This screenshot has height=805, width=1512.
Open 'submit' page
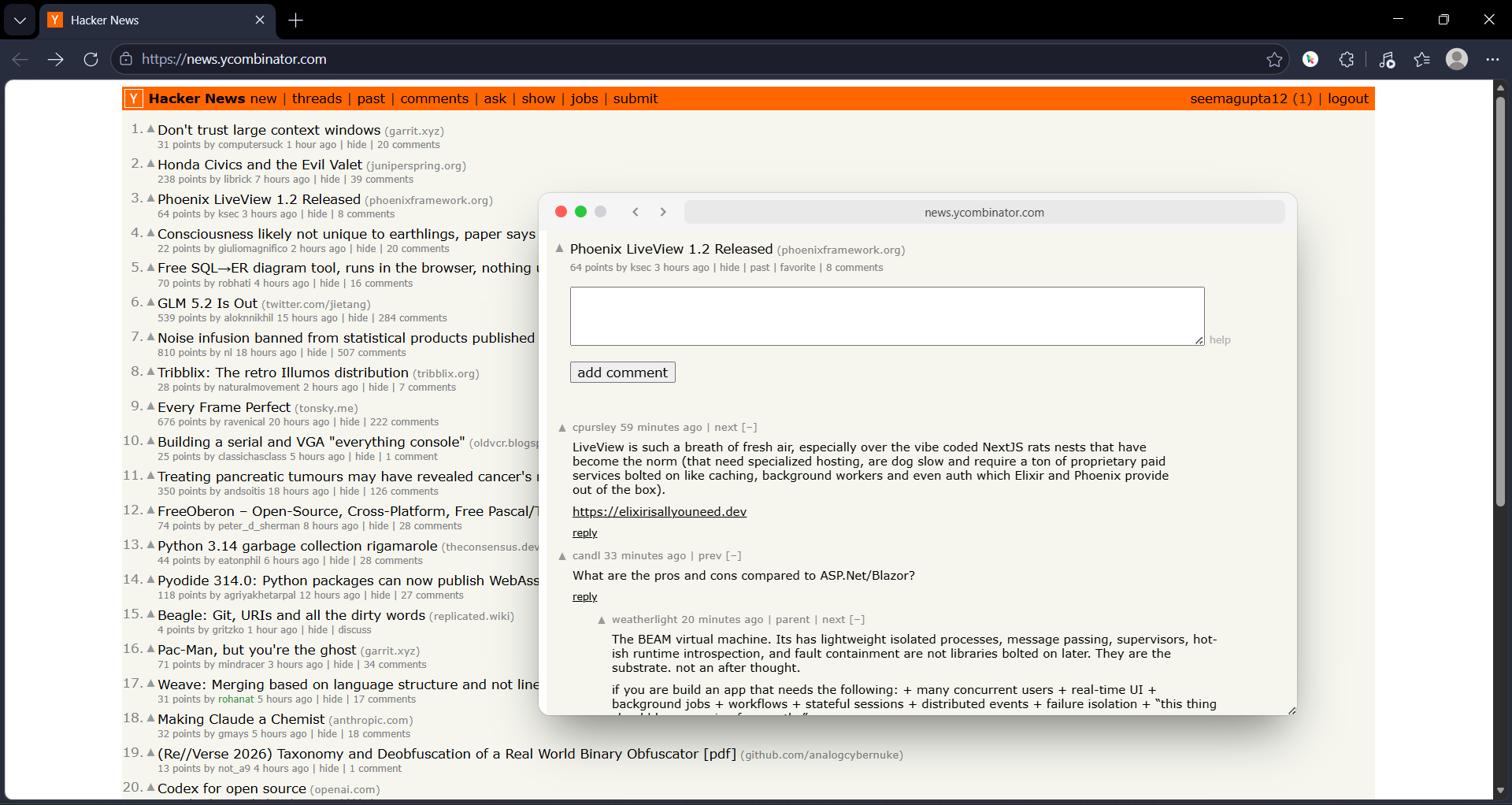point(635,98)
